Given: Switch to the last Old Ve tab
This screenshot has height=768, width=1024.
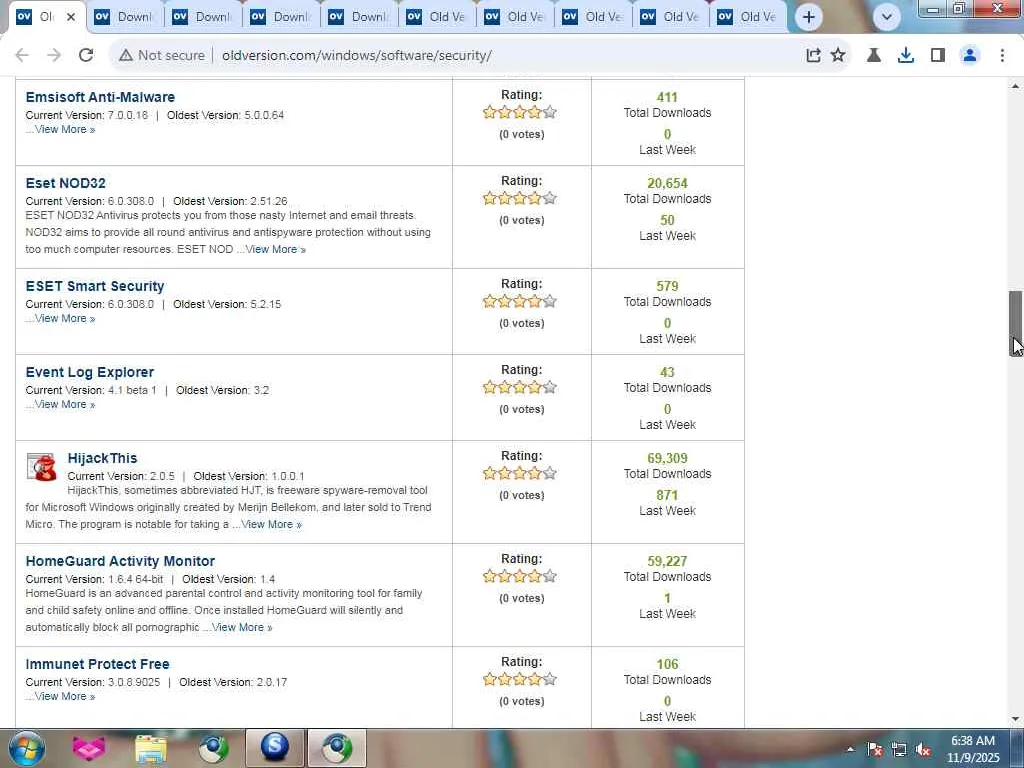Looking at the screenshot, I should point(747,17).
